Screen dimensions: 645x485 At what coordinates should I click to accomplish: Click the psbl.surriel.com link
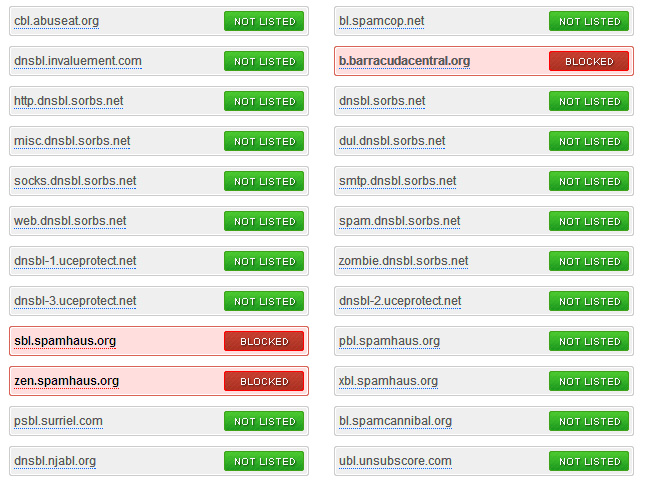coord(58,421)
